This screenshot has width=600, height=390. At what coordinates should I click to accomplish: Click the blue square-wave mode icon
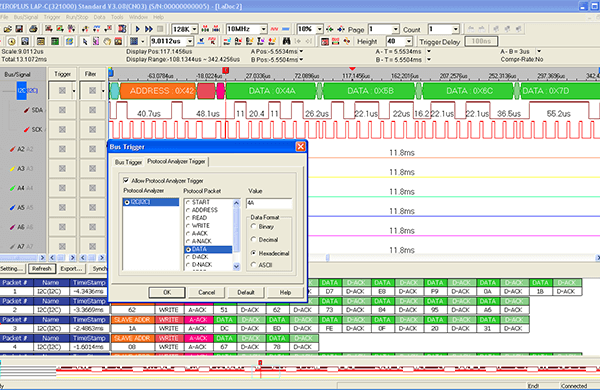point(285,29)
